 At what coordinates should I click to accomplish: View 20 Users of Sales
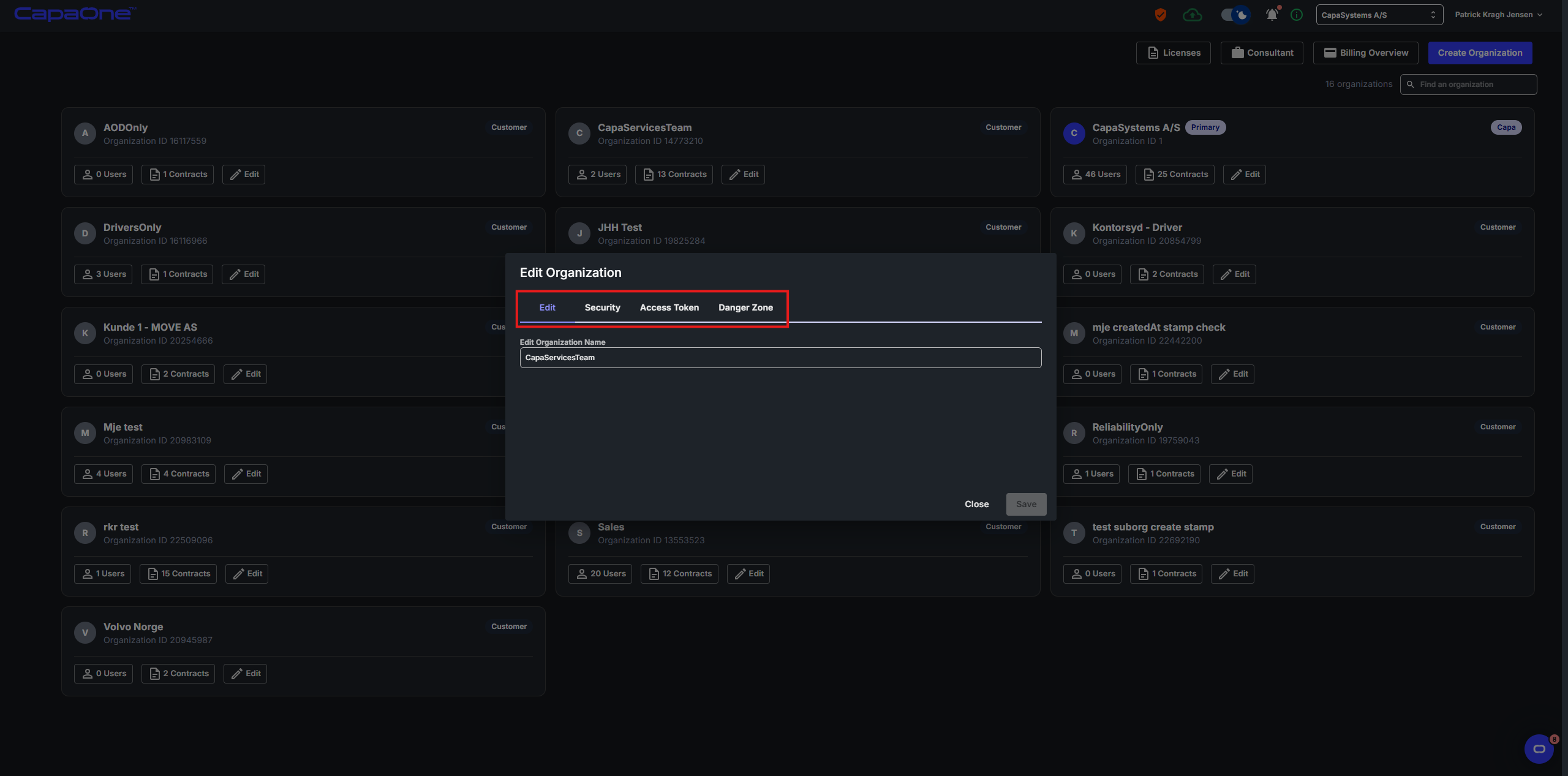600,574
